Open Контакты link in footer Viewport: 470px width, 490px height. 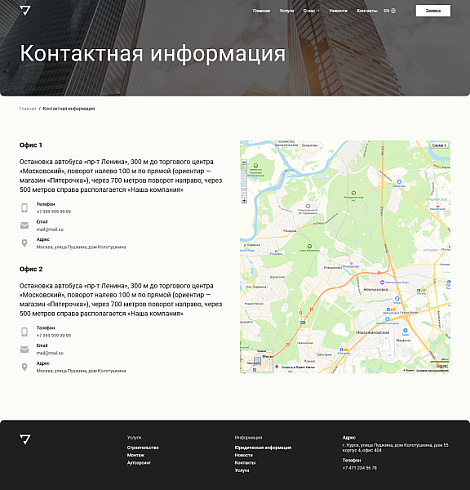tap(245, 463)
